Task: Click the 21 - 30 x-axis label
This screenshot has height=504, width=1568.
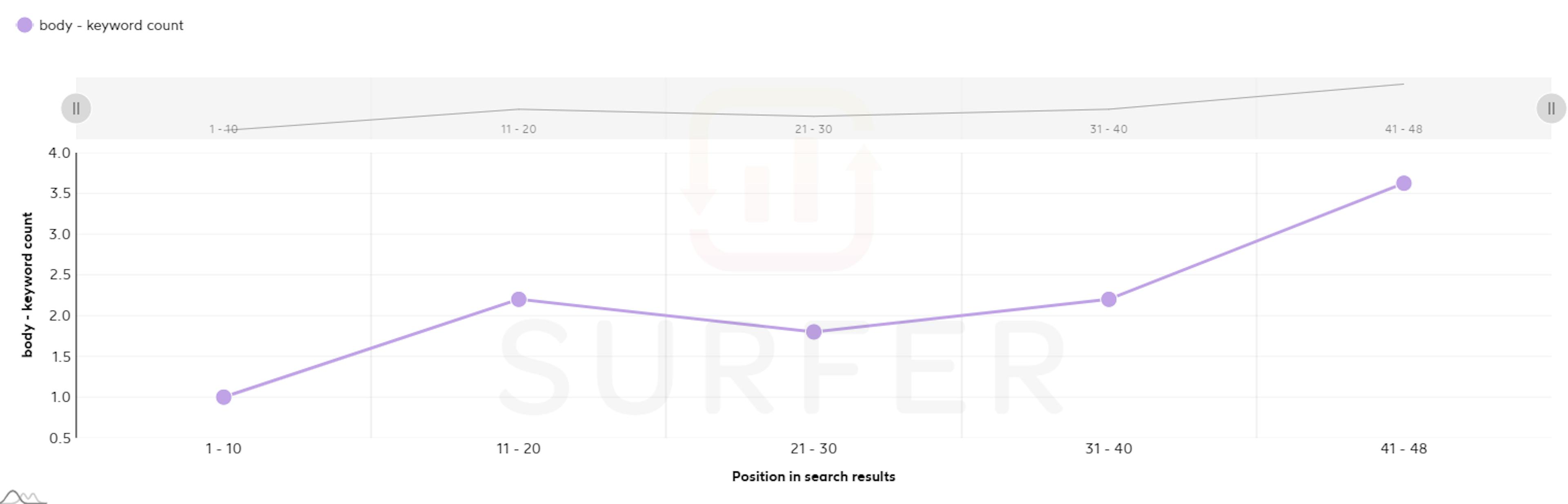Action: [814, 448]
